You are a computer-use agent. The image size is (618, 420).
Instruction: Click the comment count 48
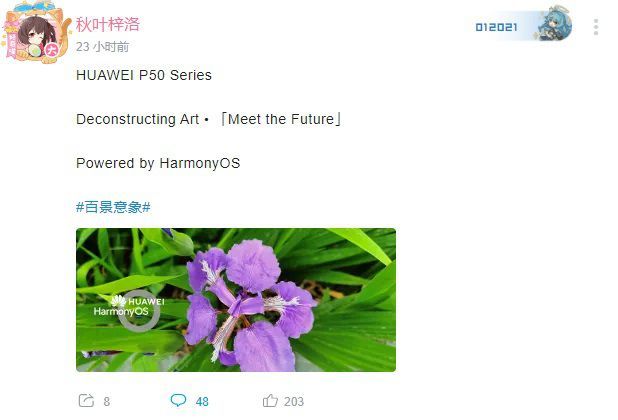(202, 401)
